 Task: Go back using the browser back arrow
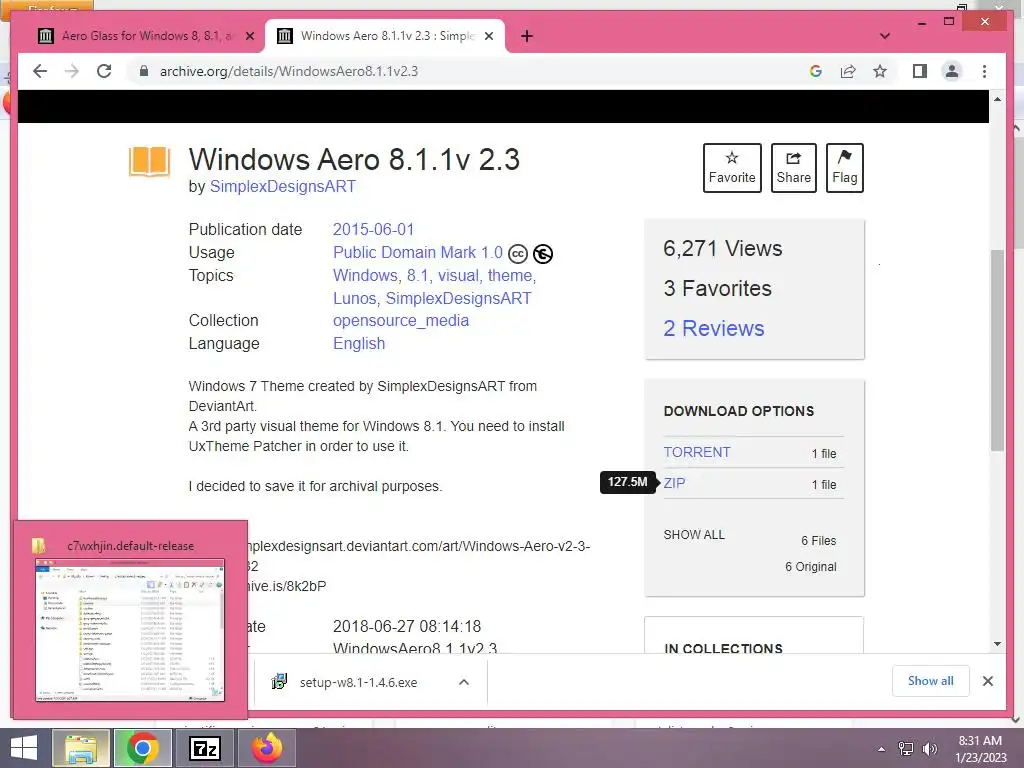(40, 71)
